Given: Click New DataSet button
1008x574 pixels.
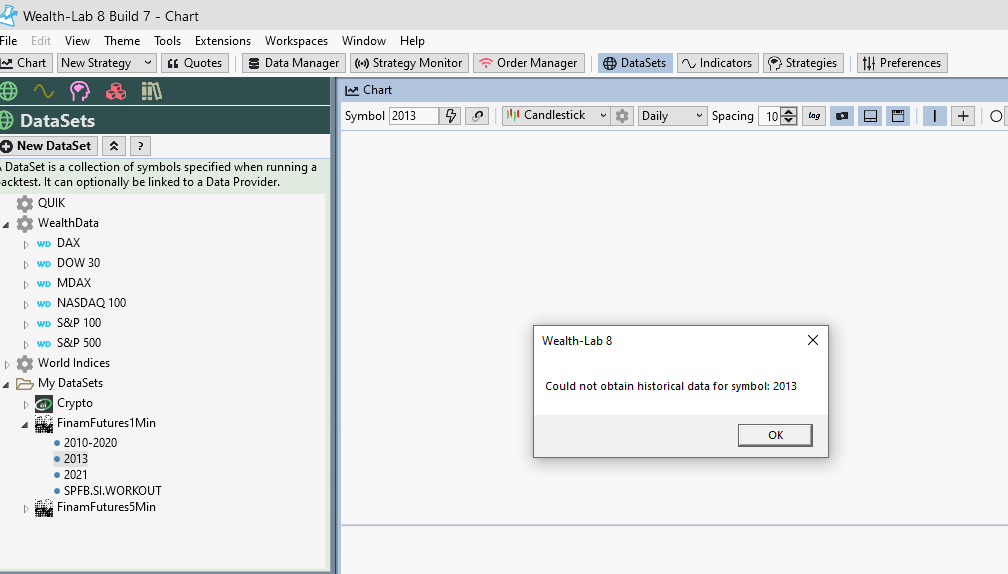Looking at the screenshot, I should coord(48,146).
